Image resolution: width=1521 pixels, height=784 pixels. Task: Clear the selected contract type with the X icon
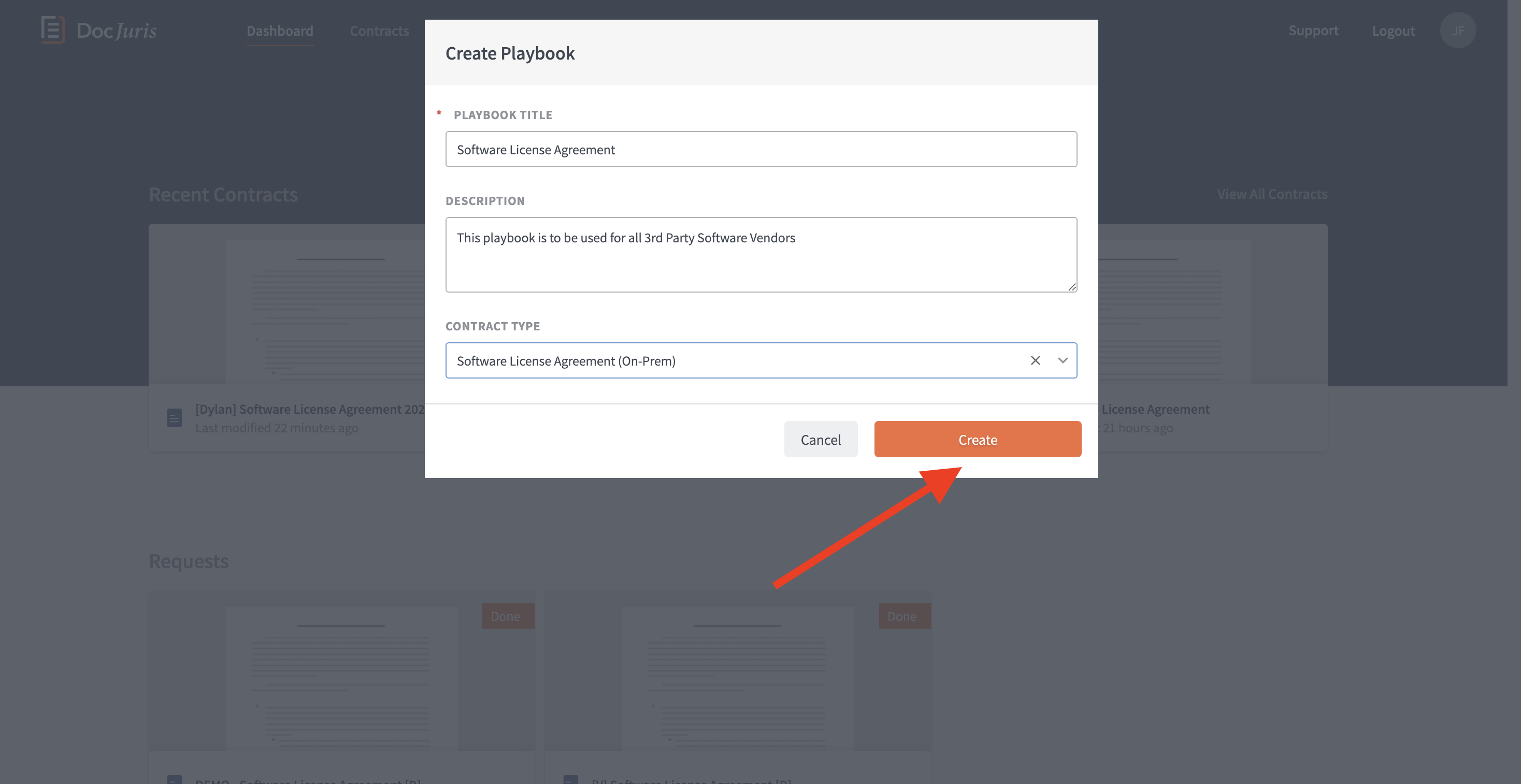1035,361
